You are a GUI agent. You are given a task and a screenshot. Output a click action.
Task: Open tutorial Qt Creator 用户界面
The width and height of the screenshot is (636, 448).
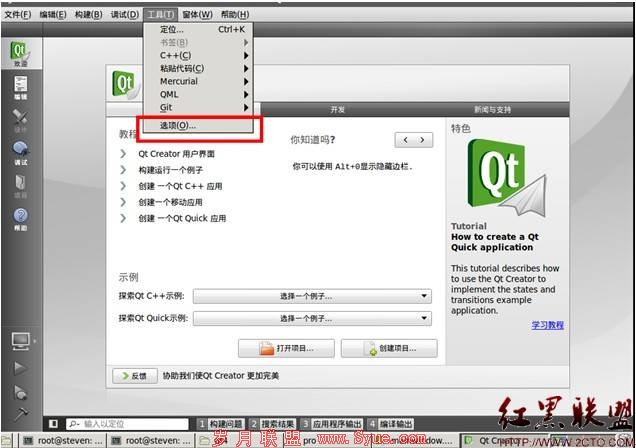click(x=176, y=154)
